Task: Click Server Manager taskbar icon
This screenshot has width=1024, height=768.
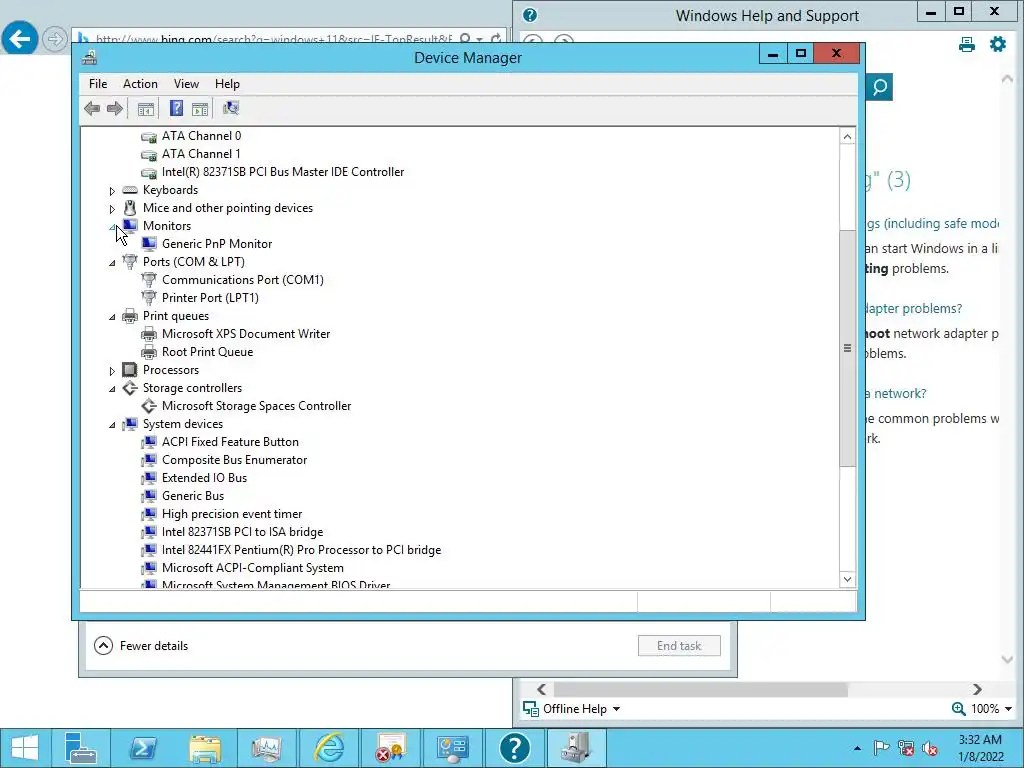Action: 80,748
